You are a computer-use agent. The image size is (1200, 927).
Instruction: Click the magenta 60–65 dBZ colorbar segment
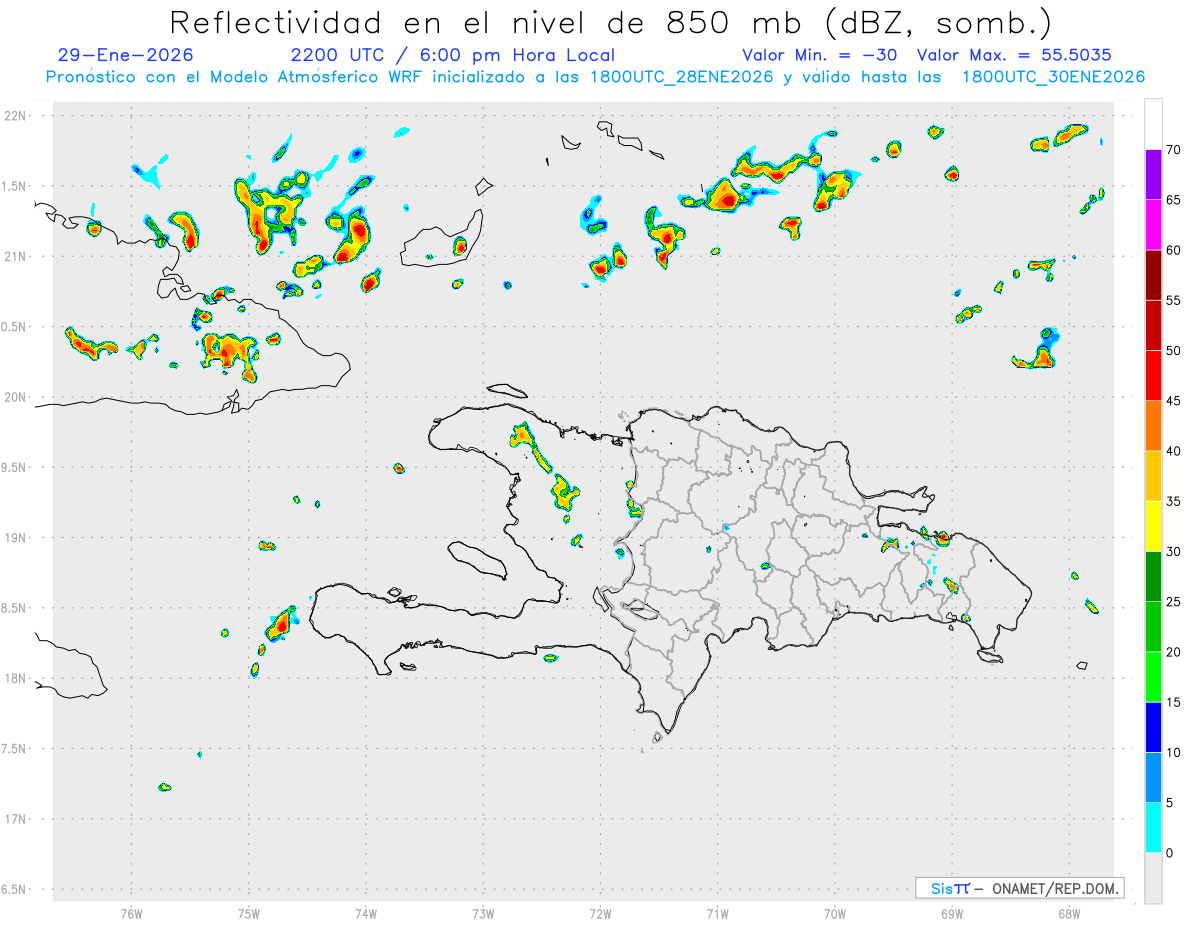point(1153,225)
